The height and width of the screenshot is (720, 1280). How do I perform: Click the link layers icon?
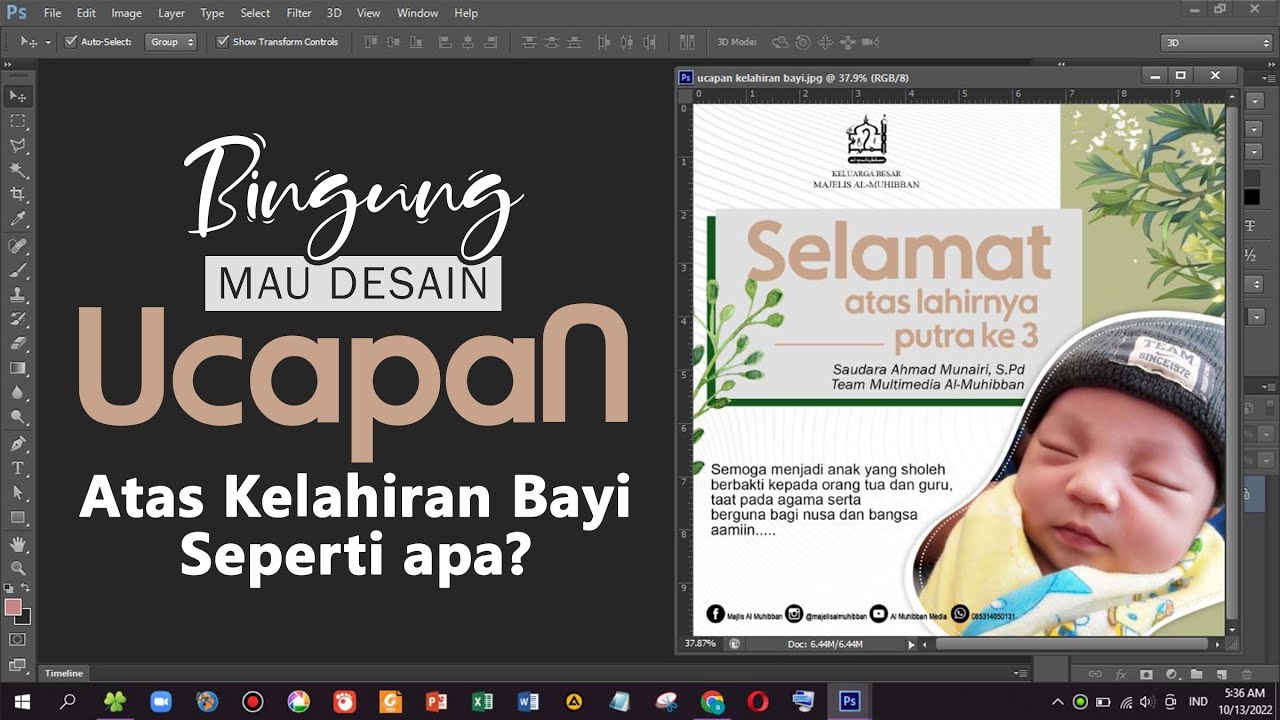pos(1095,674)
